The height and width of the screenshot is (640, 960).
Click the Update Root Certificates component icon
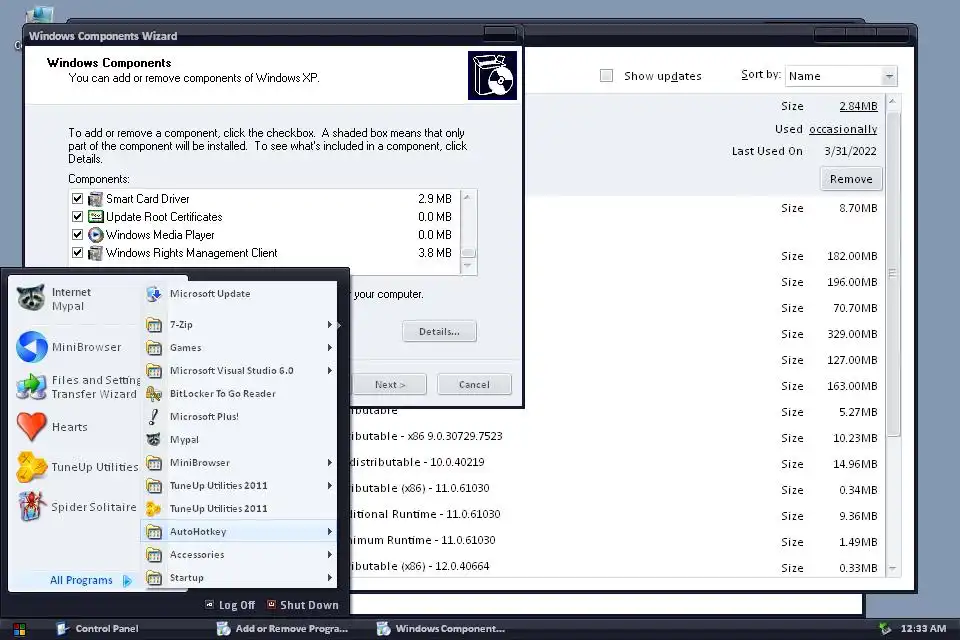tap(96, 217)
